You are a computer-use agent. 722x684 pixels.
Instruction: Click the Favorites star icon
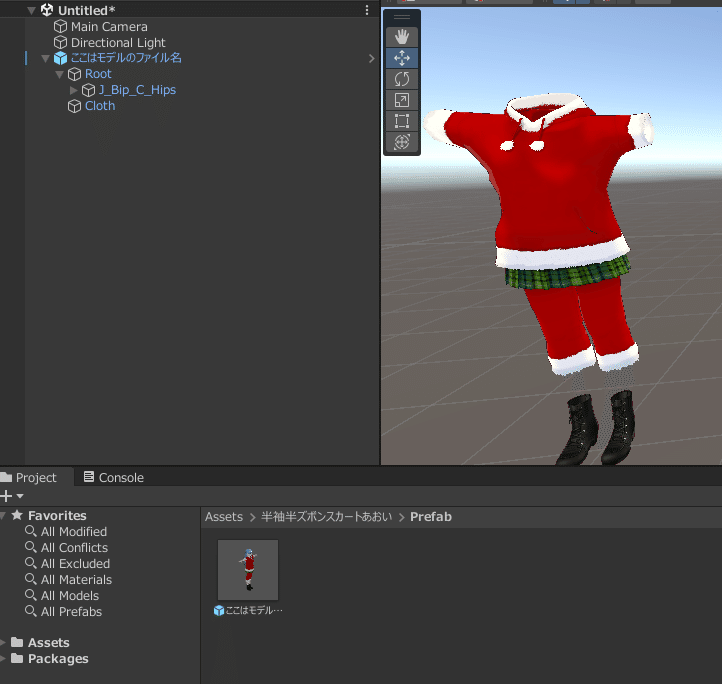pos(17,515)
